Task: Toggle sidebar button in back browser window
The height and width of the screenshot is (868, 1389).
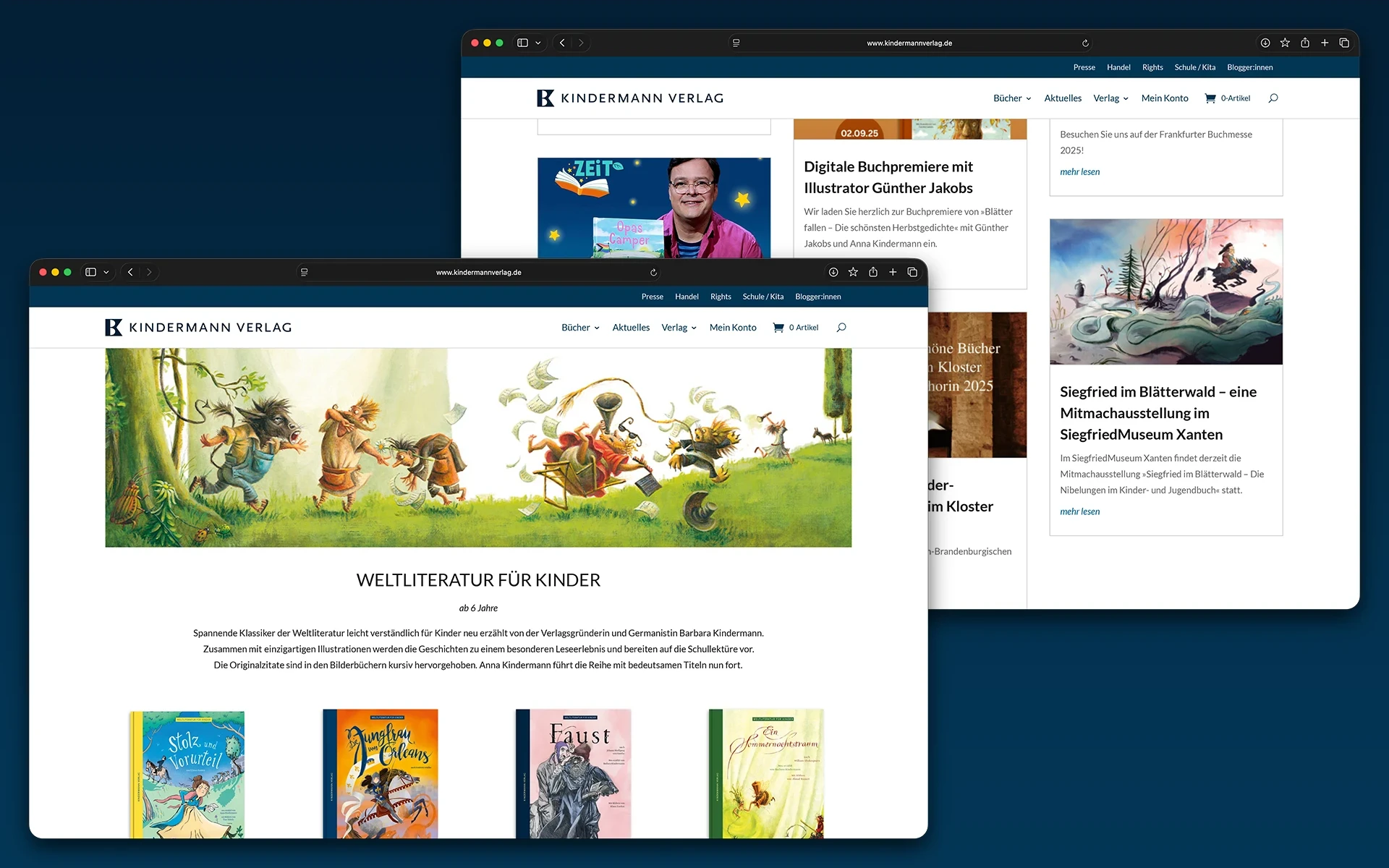Action: click(523, 43)
